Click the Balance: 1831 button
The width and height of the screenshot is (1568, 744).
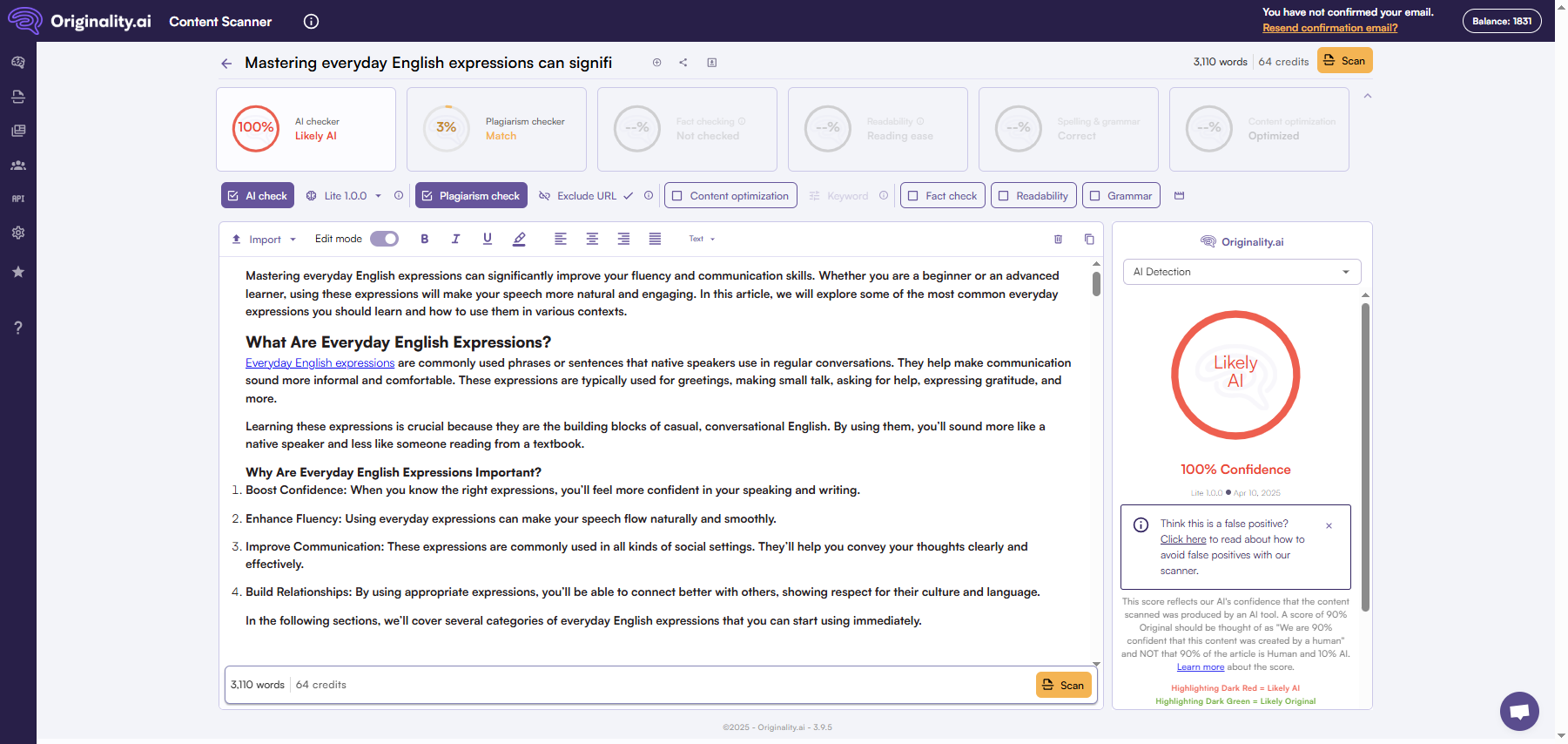1502,21
